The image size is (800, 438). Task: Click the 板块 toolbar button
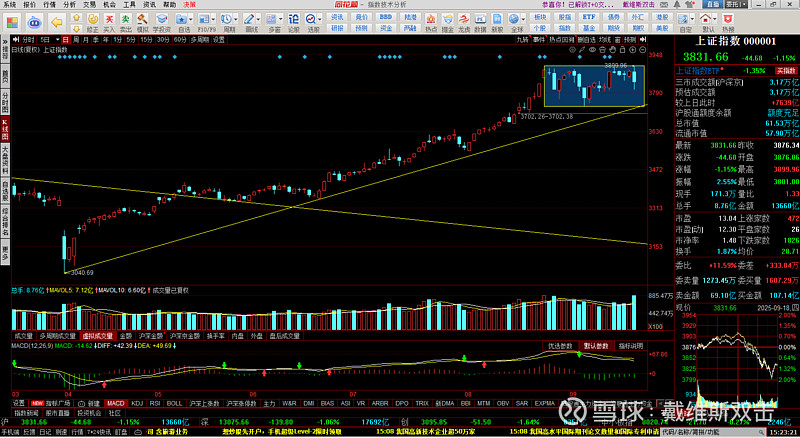click(x=540, y=17)
